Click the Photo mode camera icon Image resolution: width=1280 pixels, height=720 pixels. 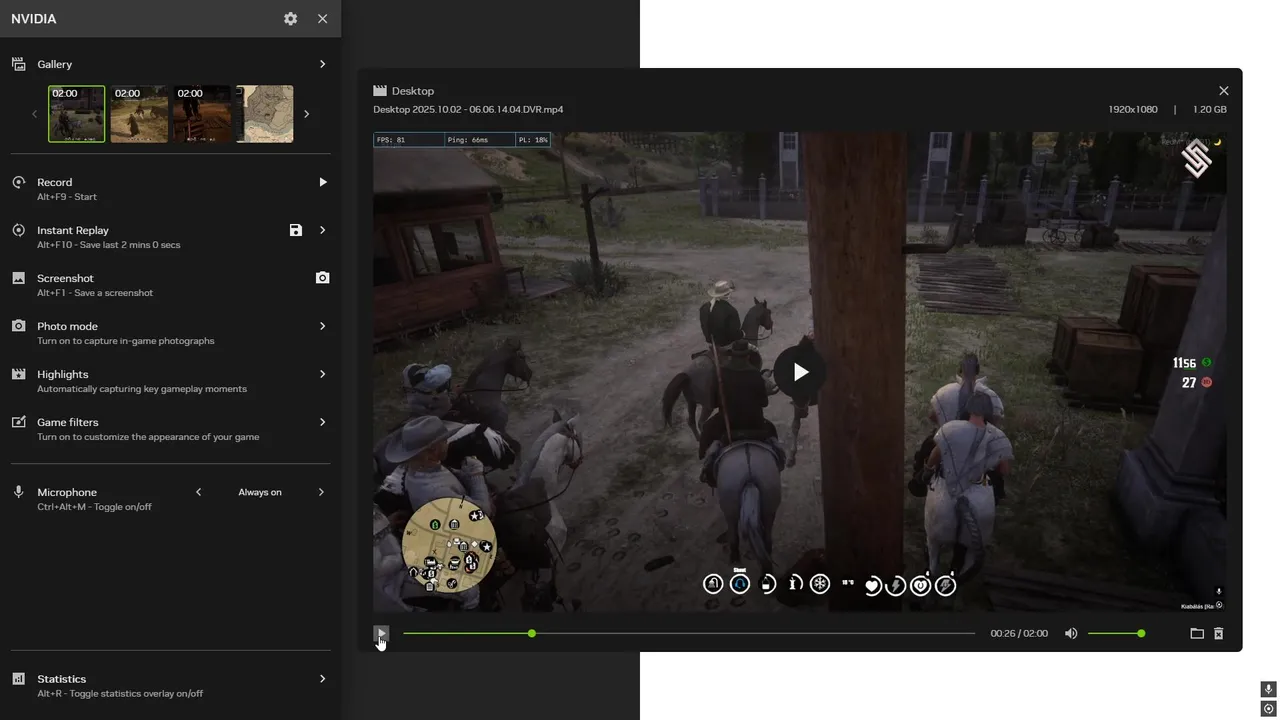tap(18, 326)
